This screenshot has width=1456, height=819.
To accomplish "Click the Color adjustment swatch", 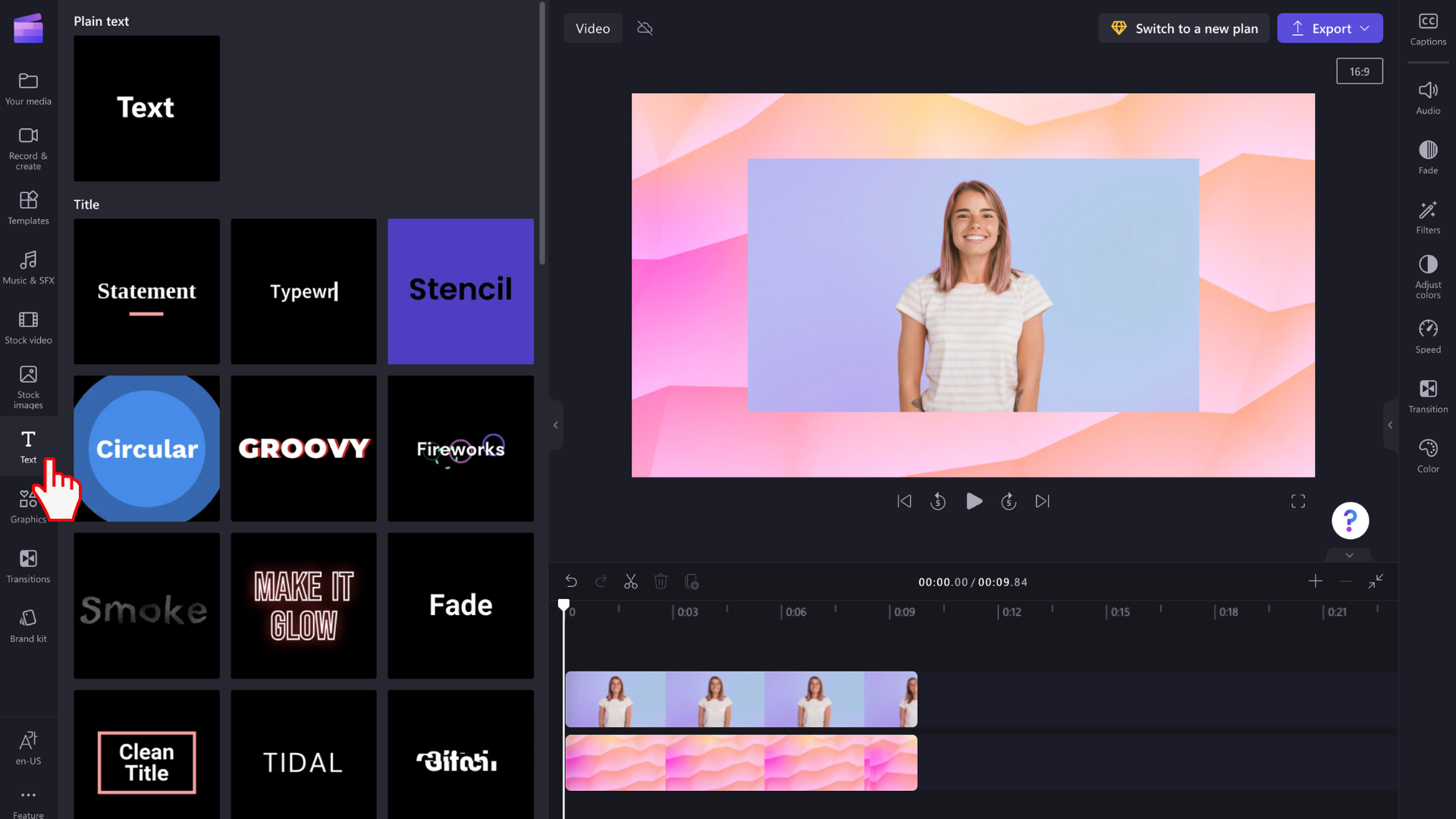I will pyautogui.click(x=1428, y=453).
